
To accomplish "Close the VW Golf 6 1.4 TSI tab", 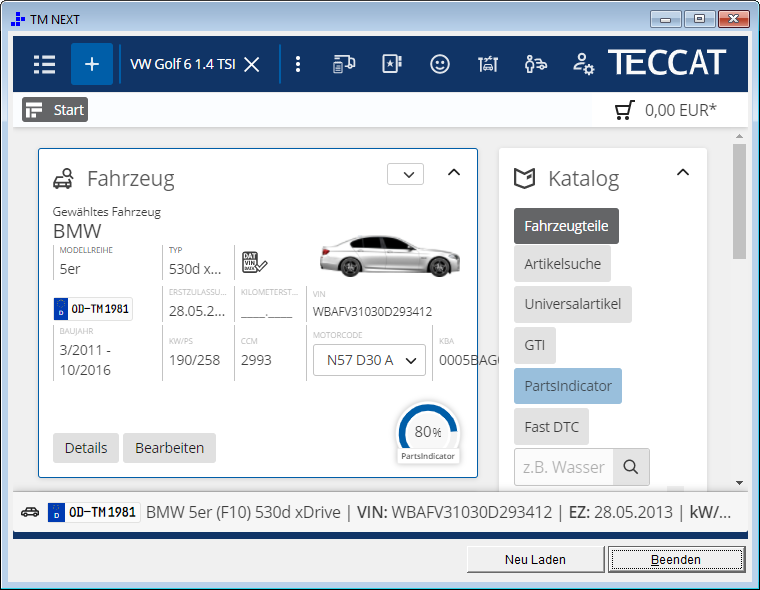I will pos(252,64).
